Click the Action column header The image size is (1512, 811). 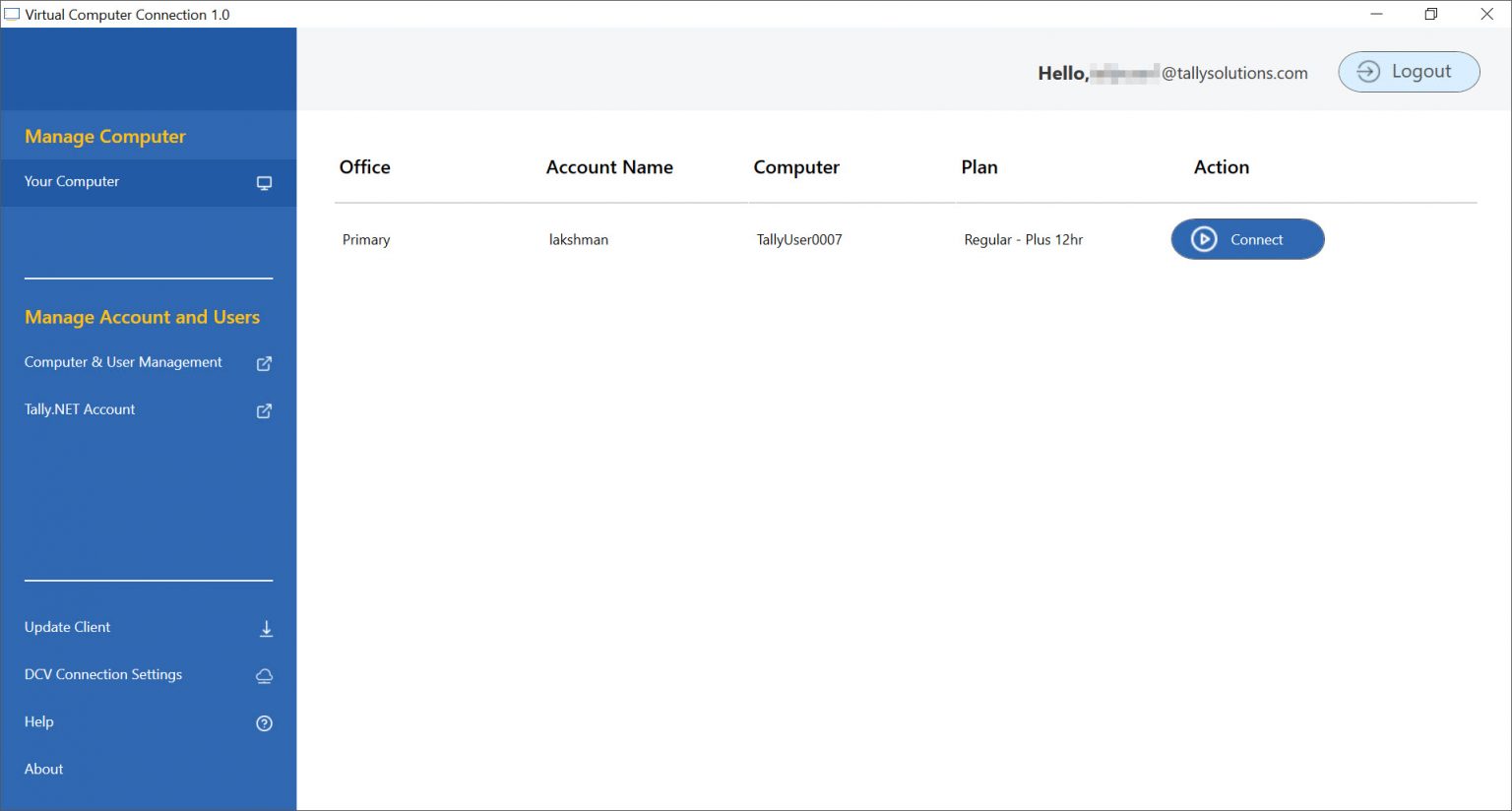coord(1222,167)
